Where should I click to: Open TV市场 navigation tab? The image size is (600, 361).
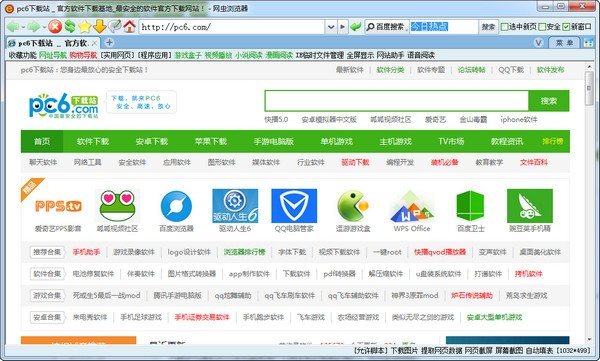[x=451, y=141]
